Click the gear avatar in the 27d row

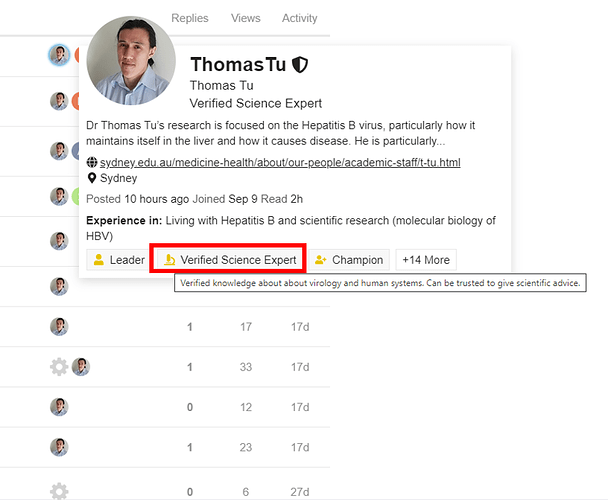click(x=59, y=491)
